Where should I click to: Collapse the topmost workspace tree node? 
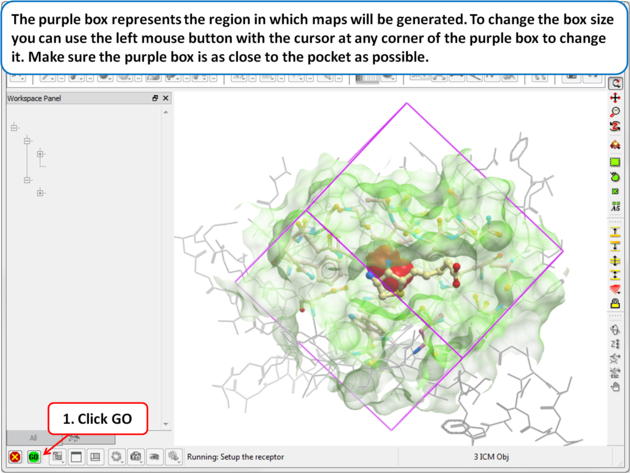(x=14, y=127)
